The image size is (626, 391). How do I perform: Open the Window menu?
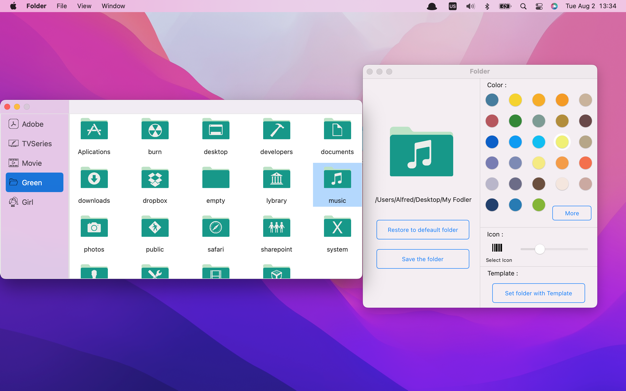tap(113, 6)
